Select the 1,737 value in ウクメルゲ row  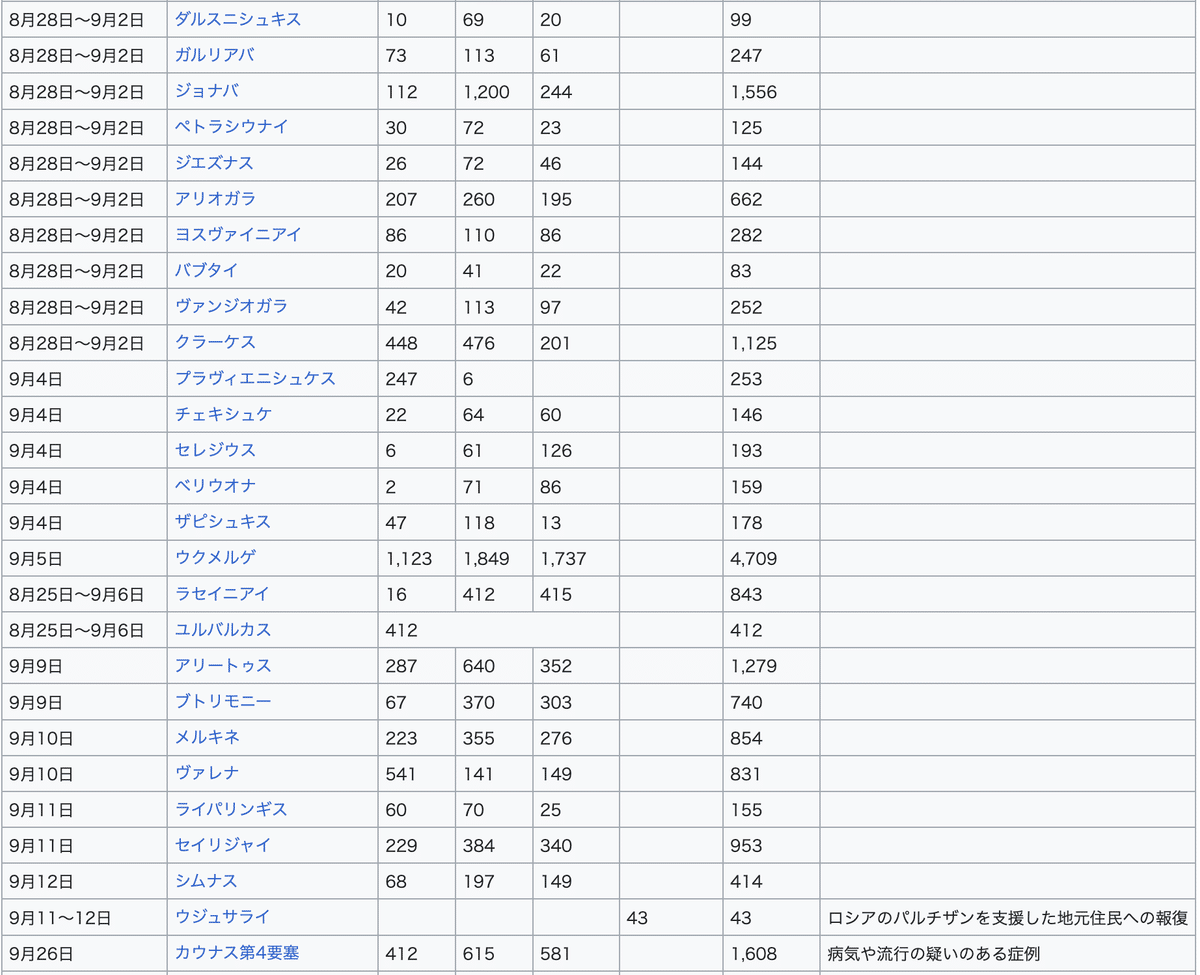[x=563, y=559]
